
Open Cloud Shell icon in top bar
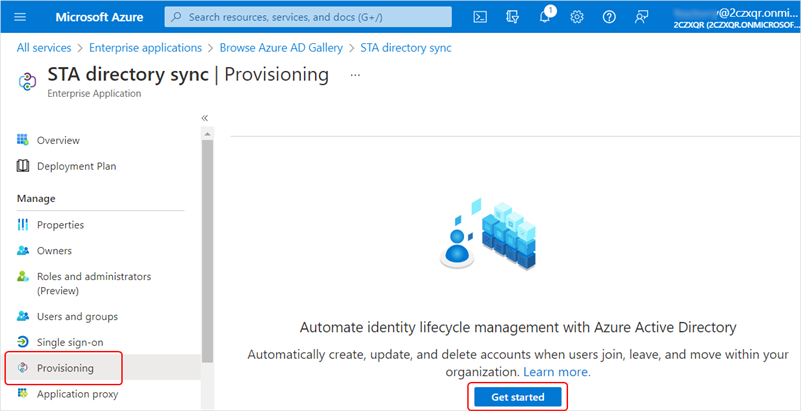[480, 17]
